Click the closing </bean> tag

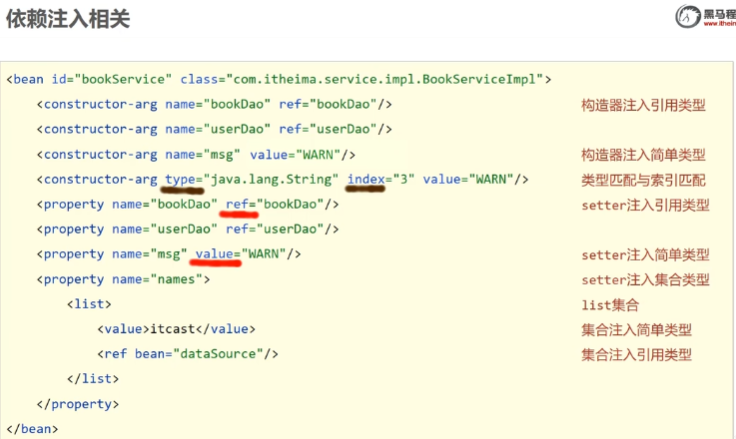coord(32,429)
